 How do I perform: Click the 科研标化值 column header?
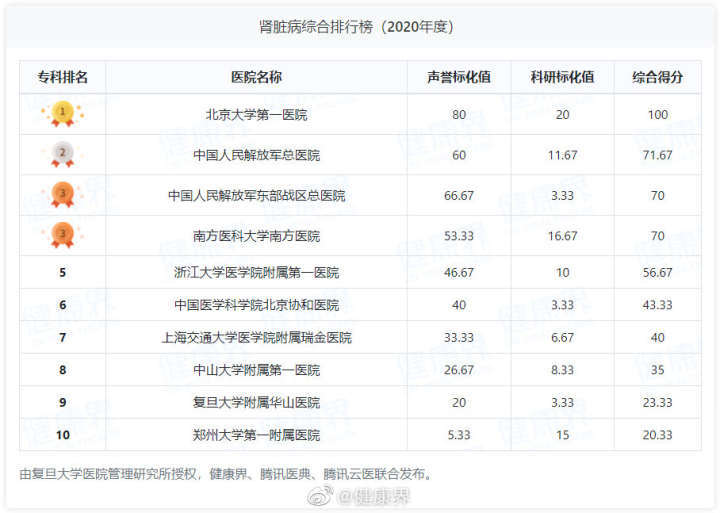click(562, 77)
